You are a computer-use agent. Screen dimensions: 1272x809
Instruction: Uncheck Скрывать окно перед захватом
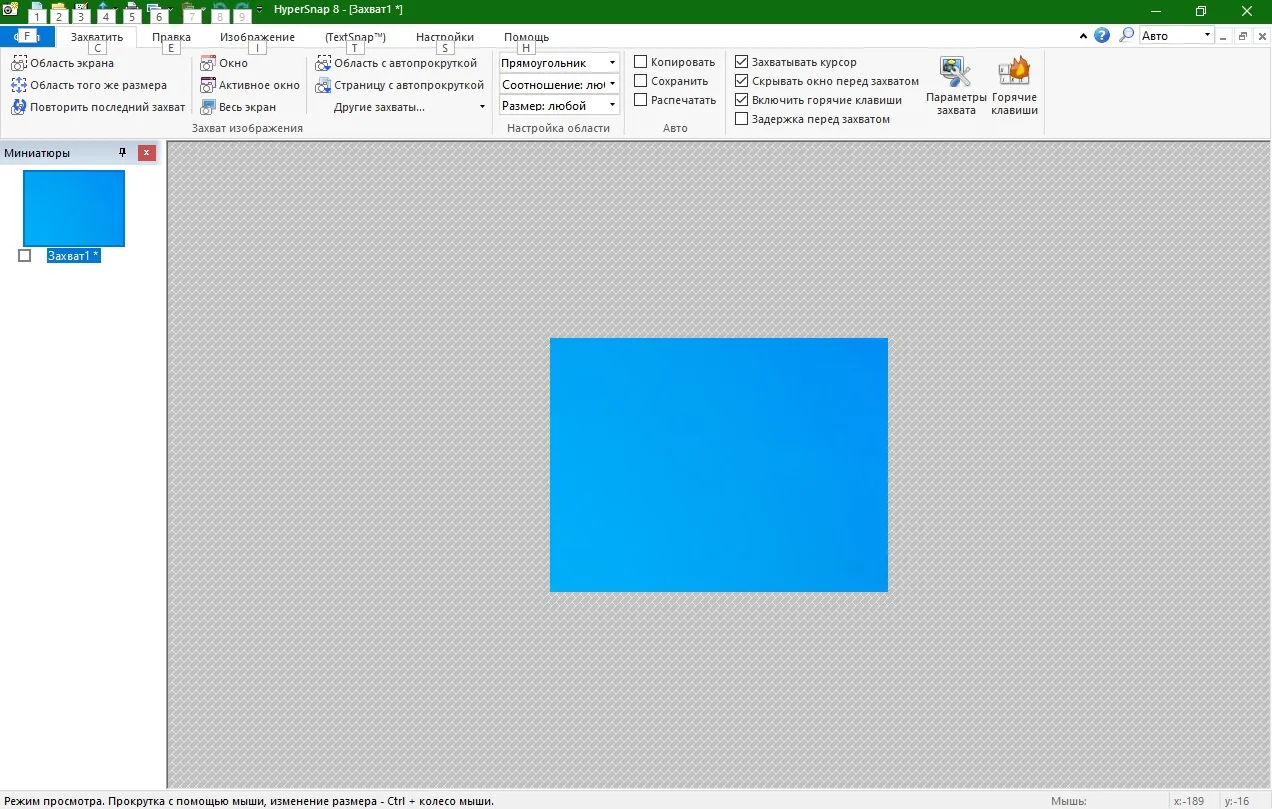pyautogui.click(x=741, y=81)
